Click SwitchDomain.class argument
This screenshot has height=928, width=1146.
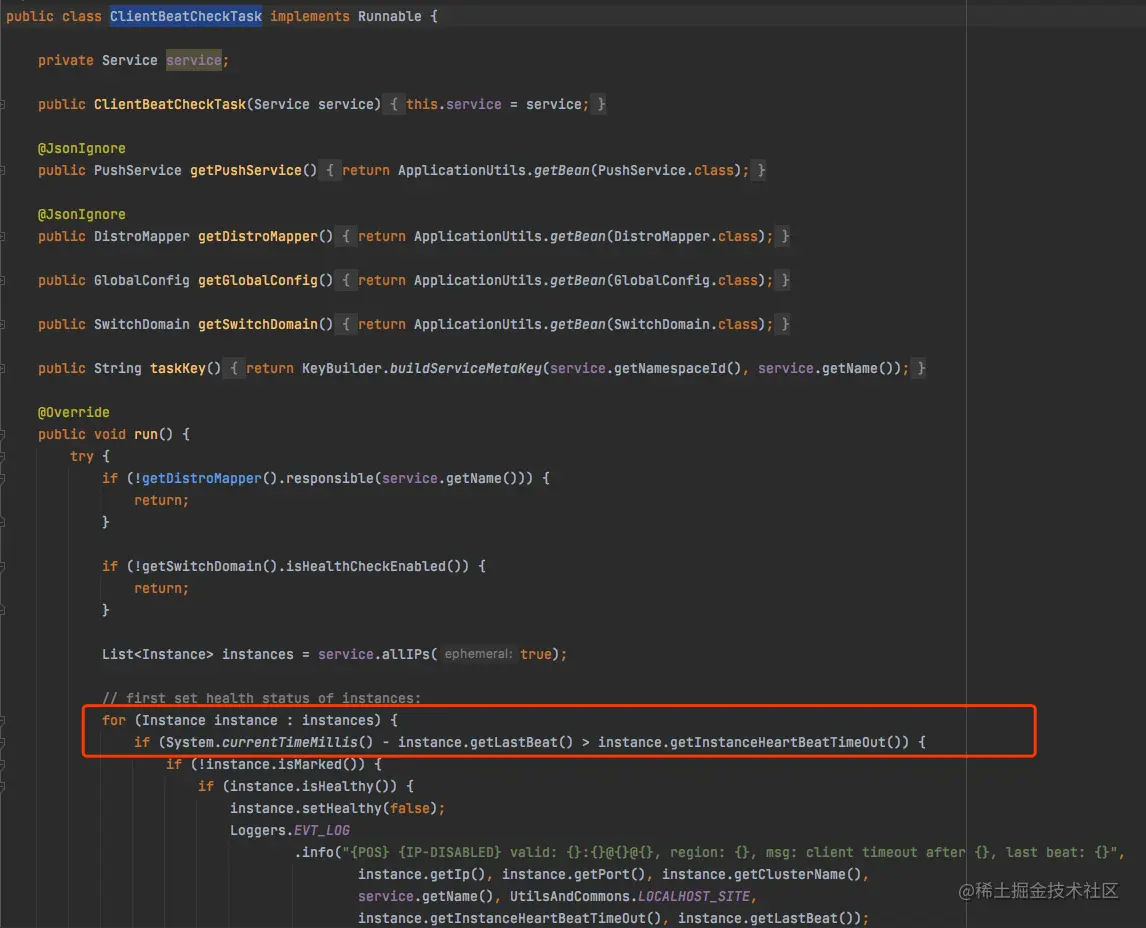coord(685,324)
